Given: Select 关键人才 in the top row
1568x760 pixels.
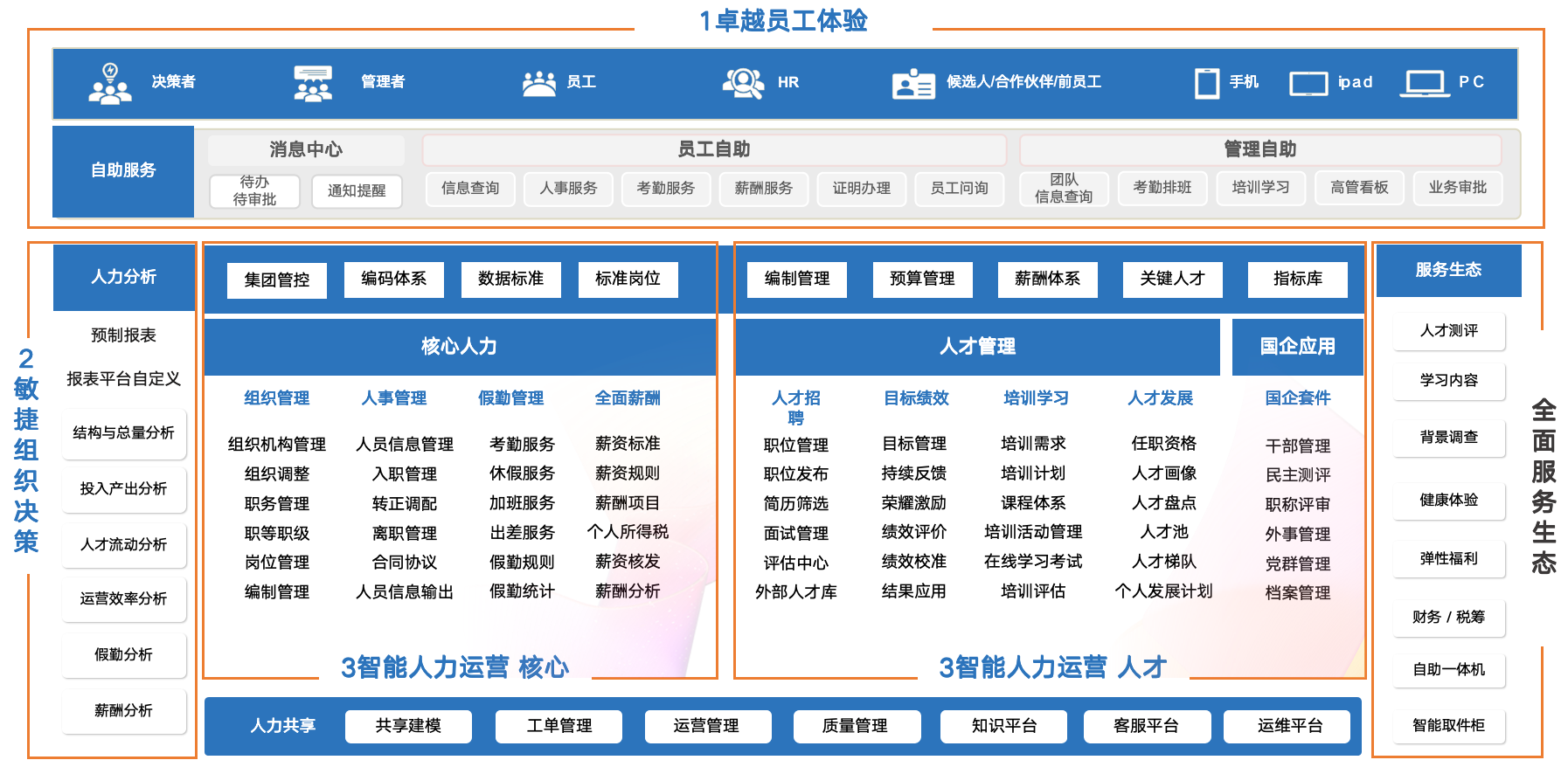Looking at the screenshot, I should (1172, 279).
